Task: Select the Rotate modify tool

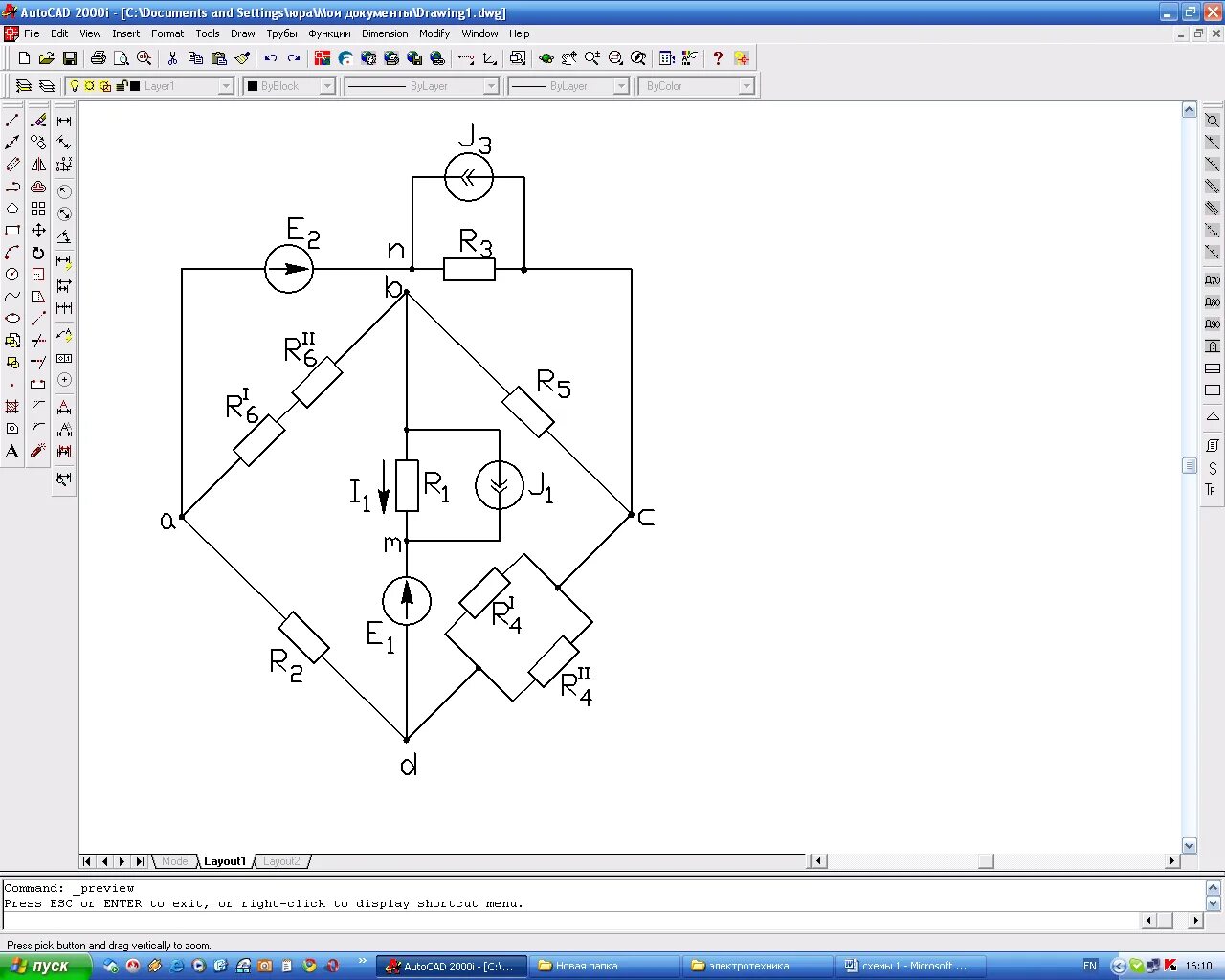Action: (38, 253)
